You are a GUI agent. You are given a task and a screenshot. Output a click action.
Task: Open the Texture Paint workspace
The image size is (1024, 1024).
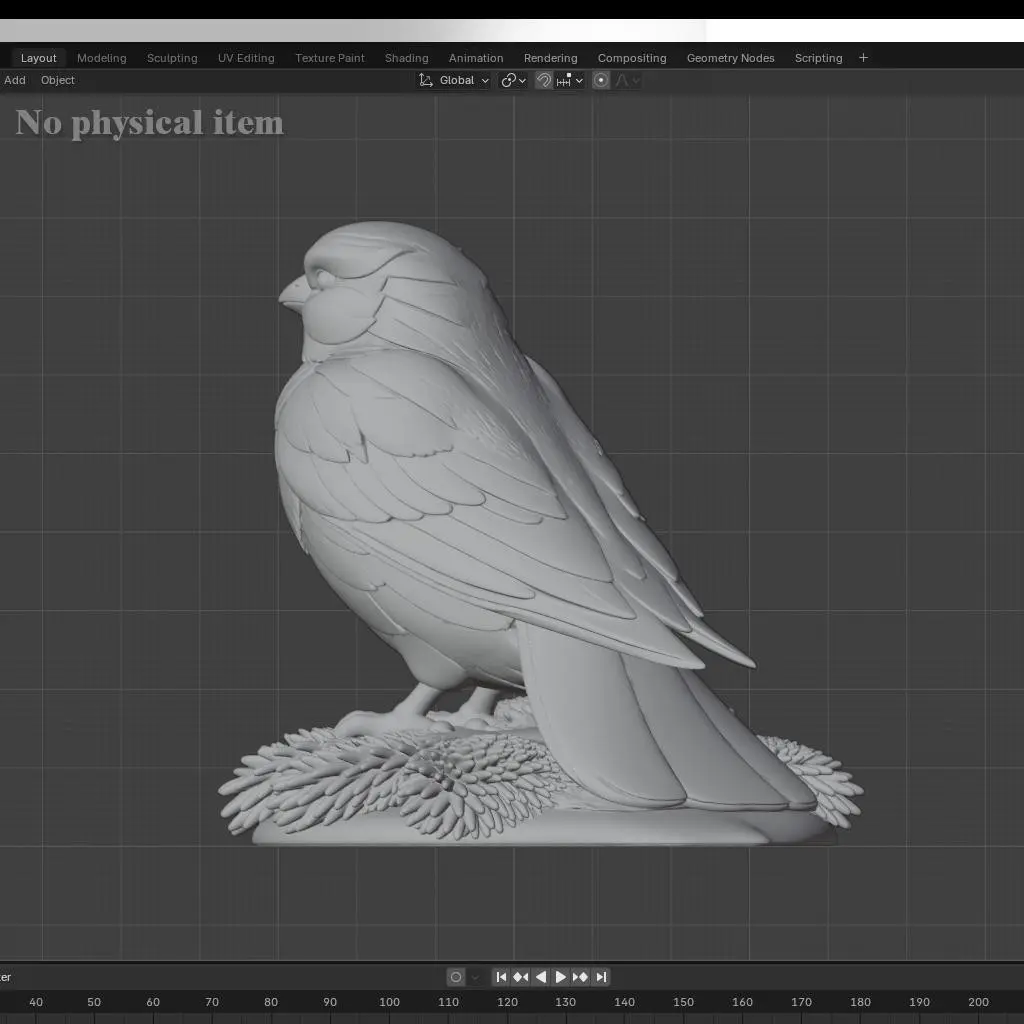point(330,58)
